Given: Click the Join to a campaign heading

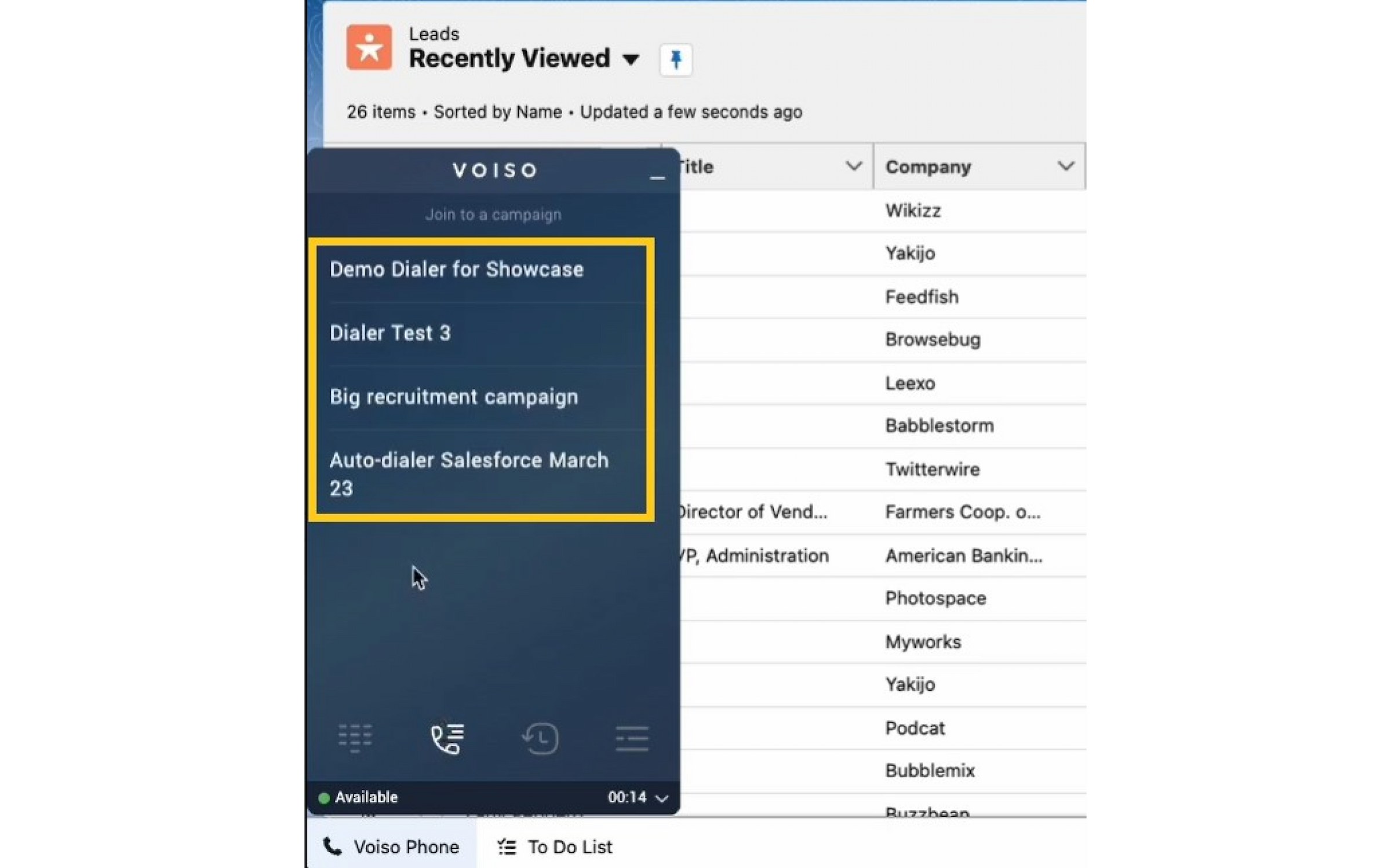Looking at the screenshot, I should click(493, 214).
